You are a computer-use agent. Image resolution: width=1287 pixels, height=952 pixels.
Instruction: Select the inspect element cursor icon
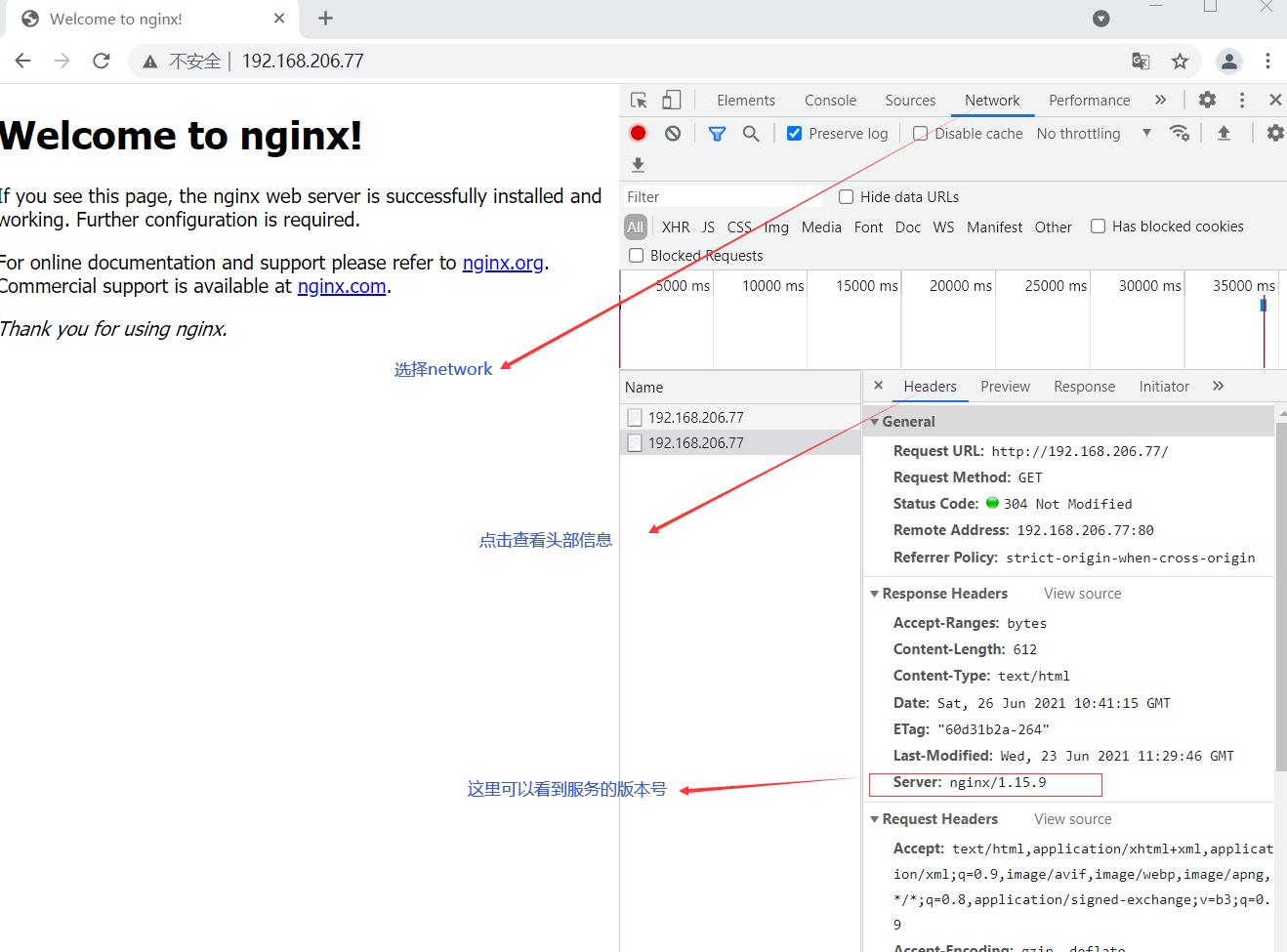(x=639, y=101)
